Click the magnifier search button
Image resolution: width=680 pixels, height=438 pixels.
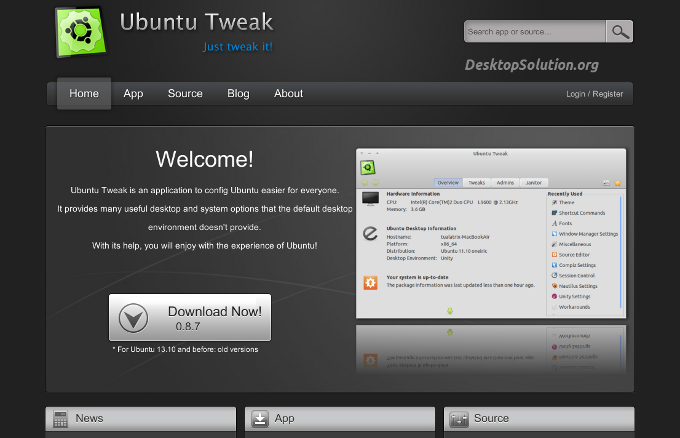pos(619,32)
